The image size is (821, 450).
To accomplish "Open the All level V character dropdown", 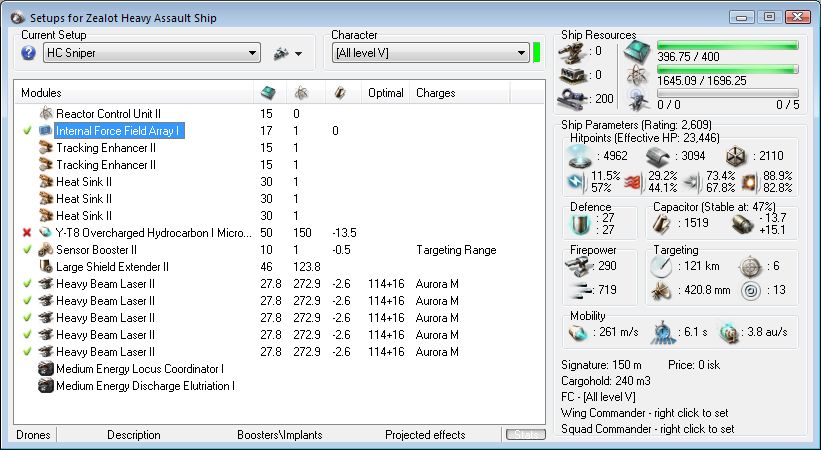I will click(430, 53).
